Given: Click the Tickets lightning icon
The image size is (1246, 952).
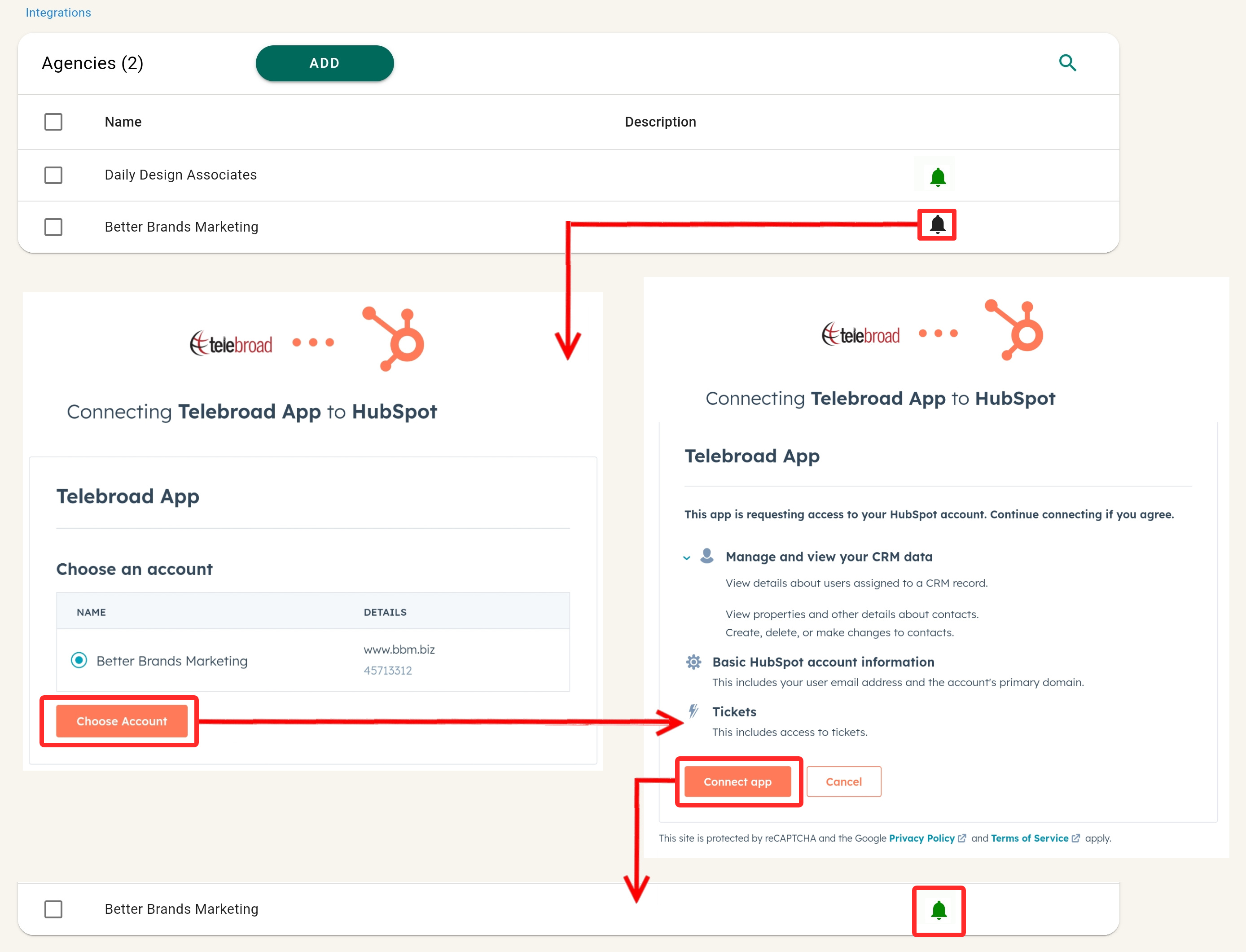Looking at the screenshot, I should (693, 711).
